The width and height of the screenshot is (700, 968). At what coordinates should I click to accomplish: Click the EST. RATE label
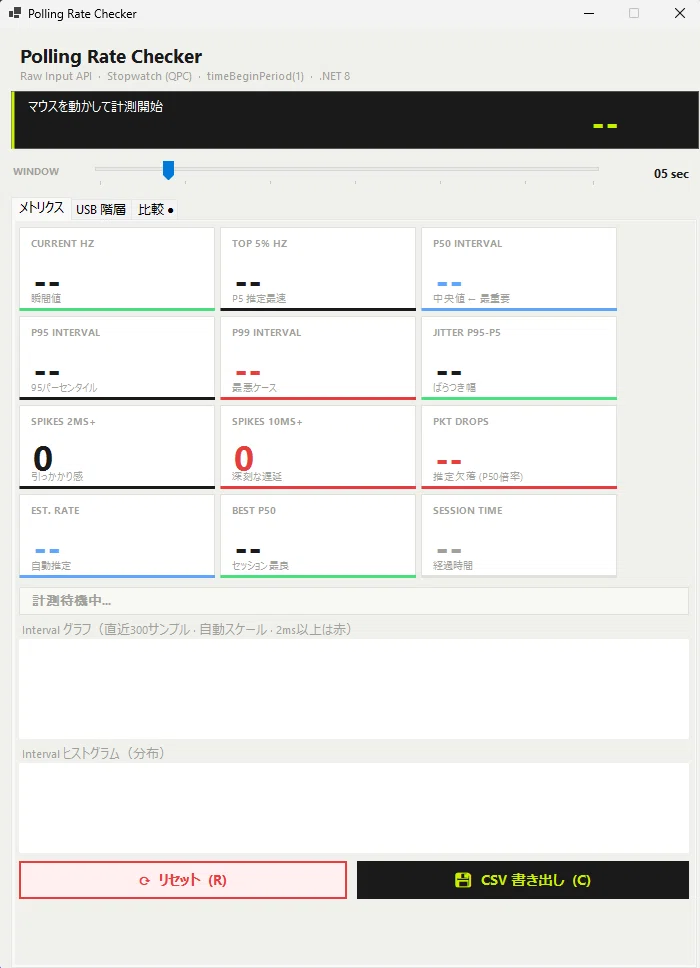pos(55,511)
